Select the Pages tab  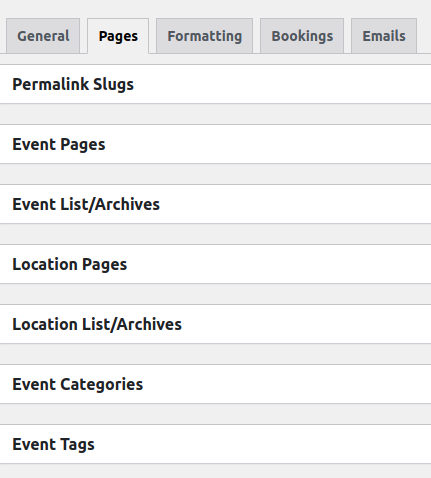pyautogui.click(x=118, y=36)
